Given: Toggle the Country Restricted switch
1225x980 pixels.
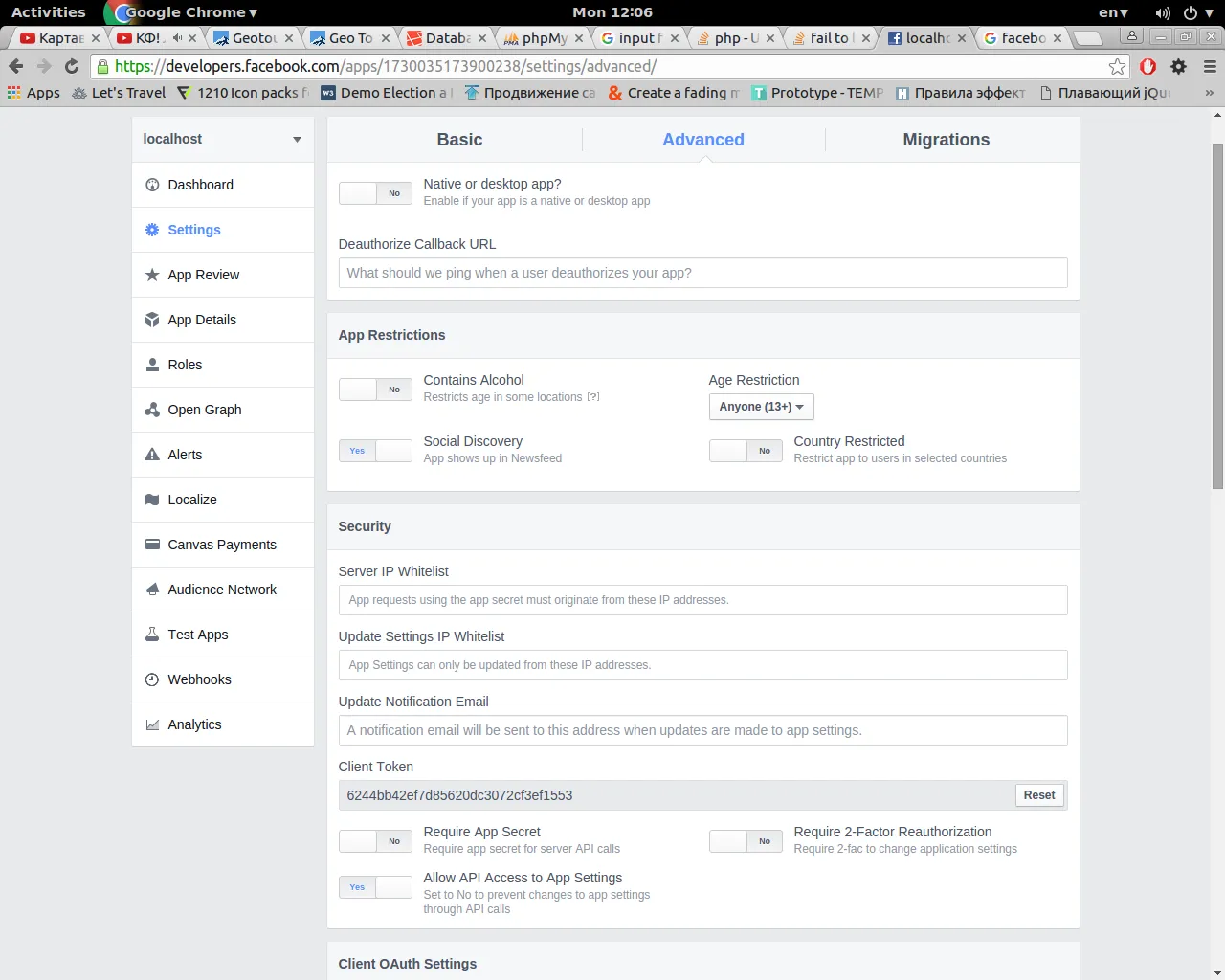Looking at the screenshot, I should 746,451.
